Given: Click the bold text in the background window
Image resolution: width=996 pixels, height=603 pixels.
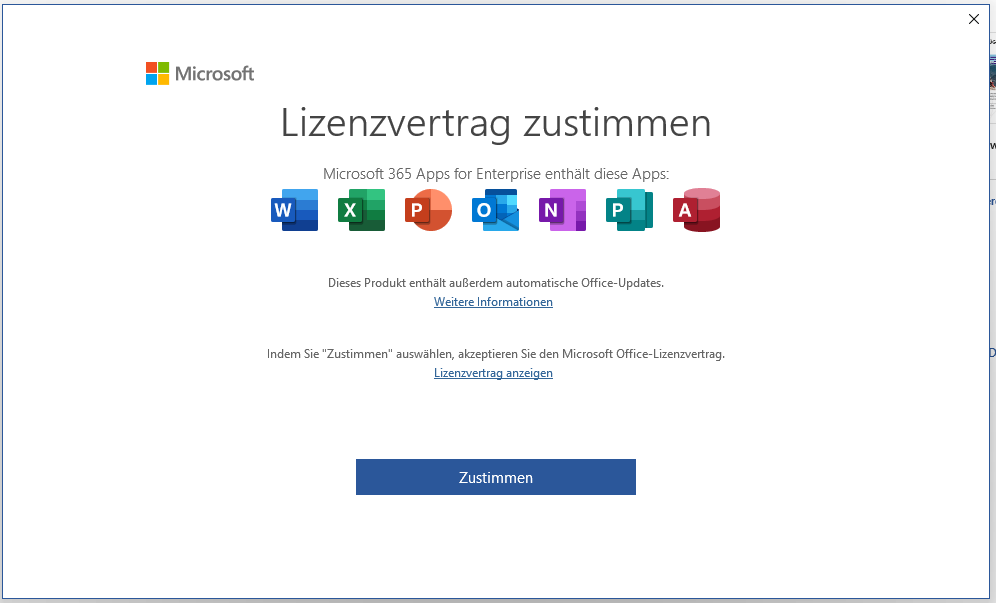Looking at the screenshot, I should 992,146.
